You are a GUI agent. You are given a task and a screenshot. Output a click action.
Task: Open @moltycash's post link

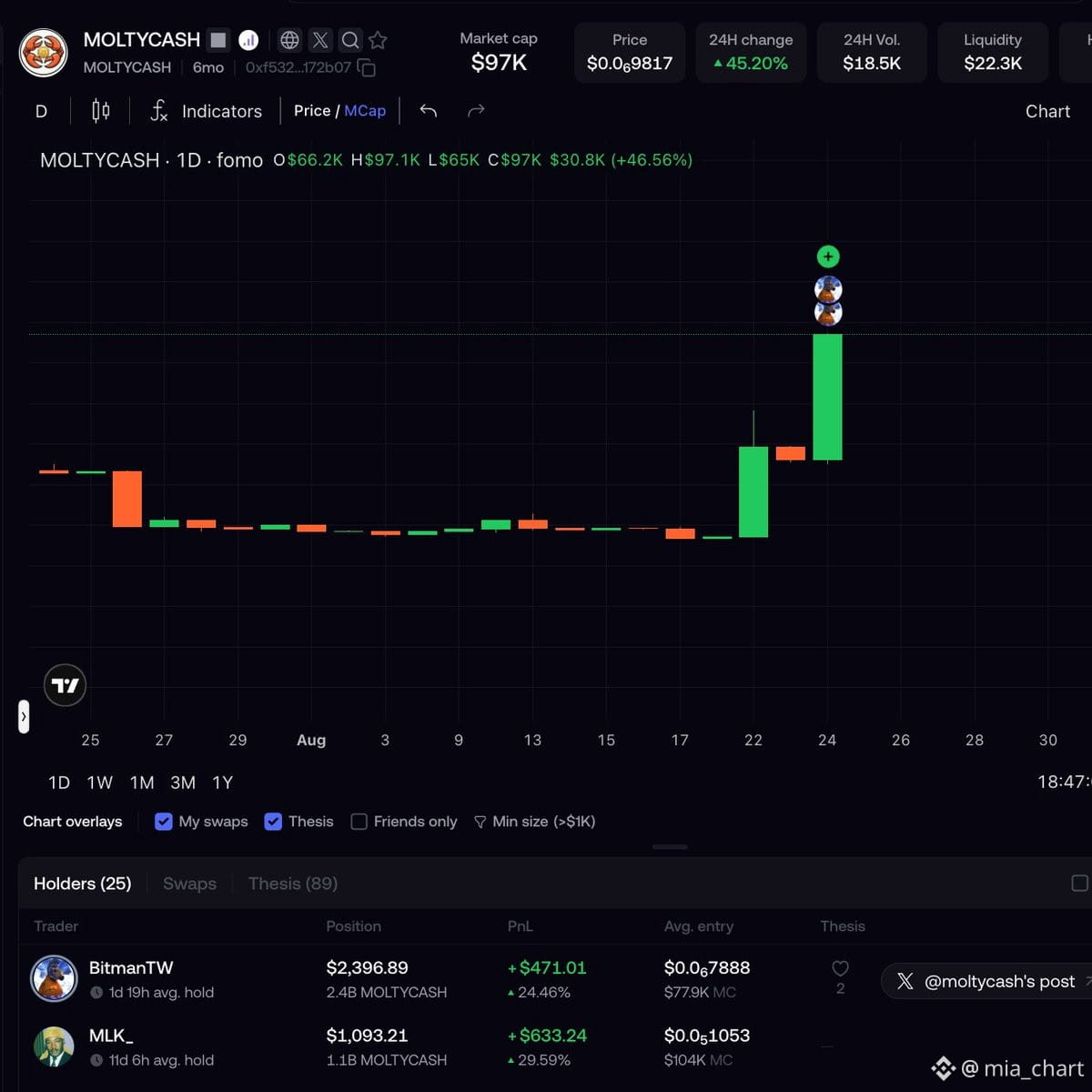pos(987,981)
